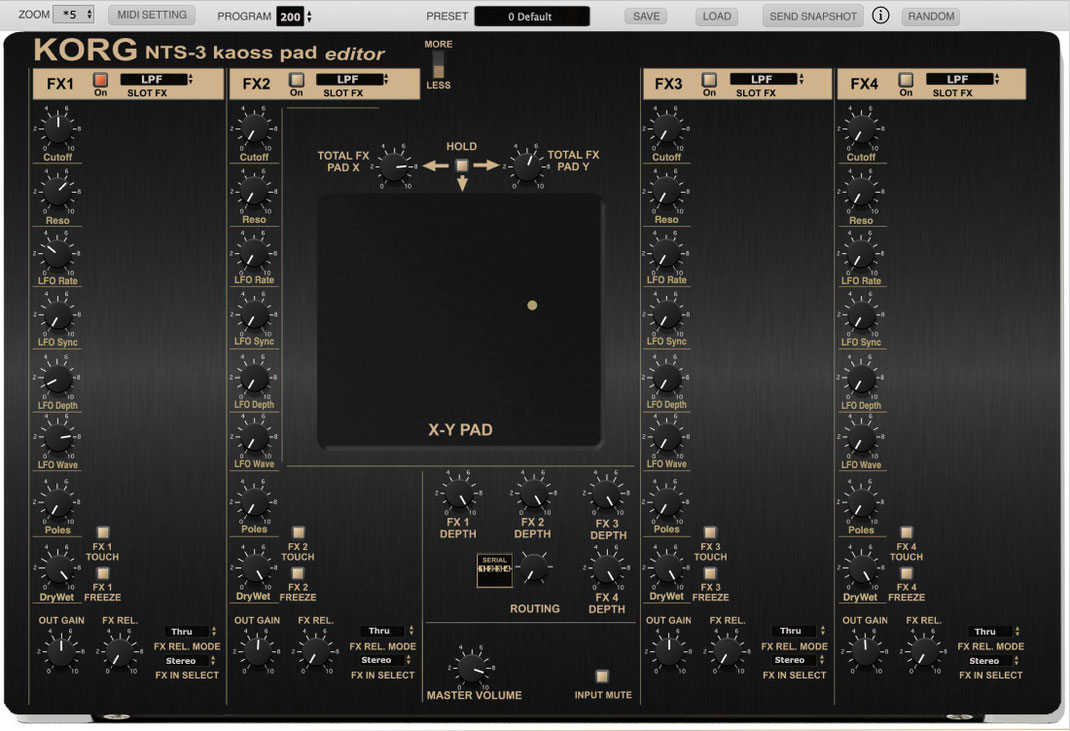Click FX1 OUT GAIN knob
This screenshot has height=731, width=1070.
(x=61, y=652)
